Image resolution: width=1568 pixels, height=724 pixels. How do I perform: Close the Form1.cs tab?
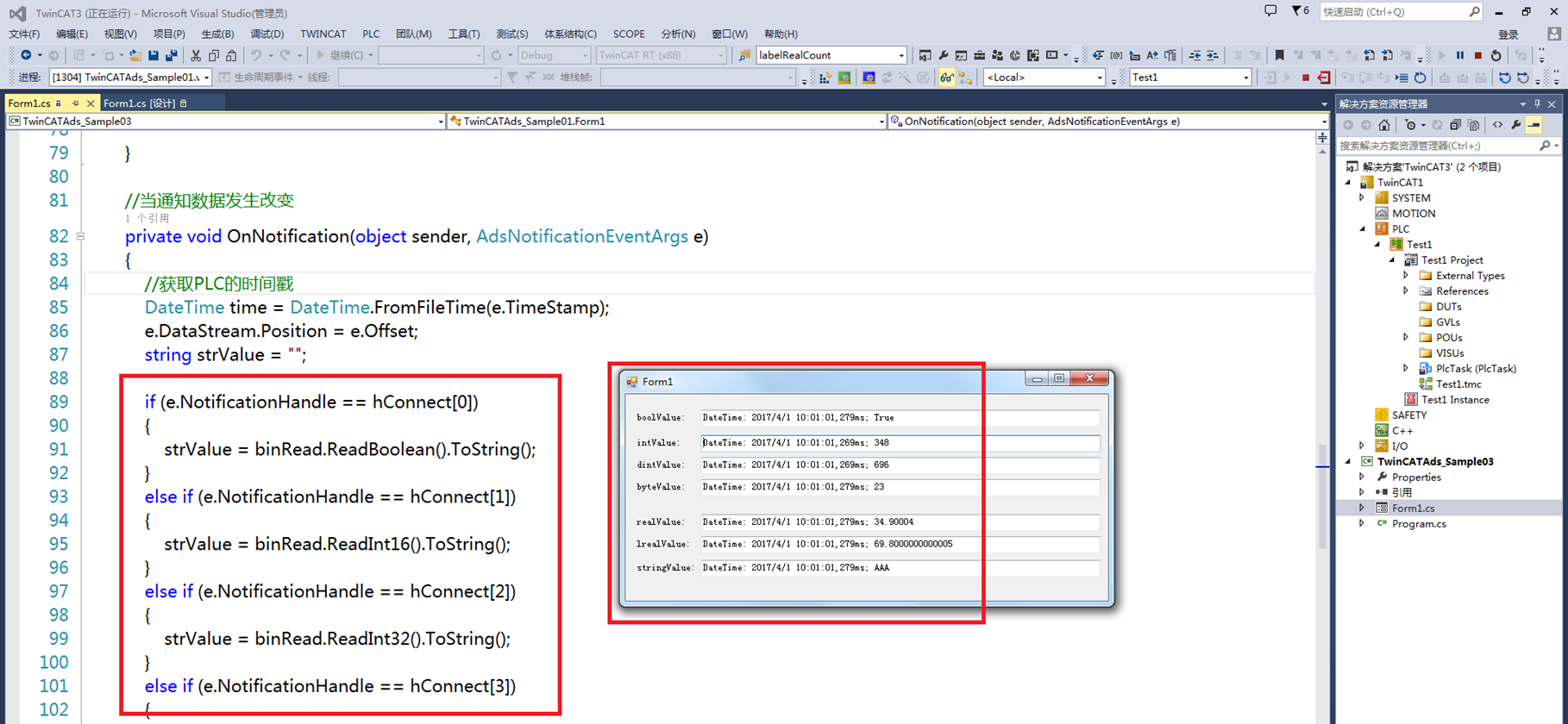[x=90, y=103]
